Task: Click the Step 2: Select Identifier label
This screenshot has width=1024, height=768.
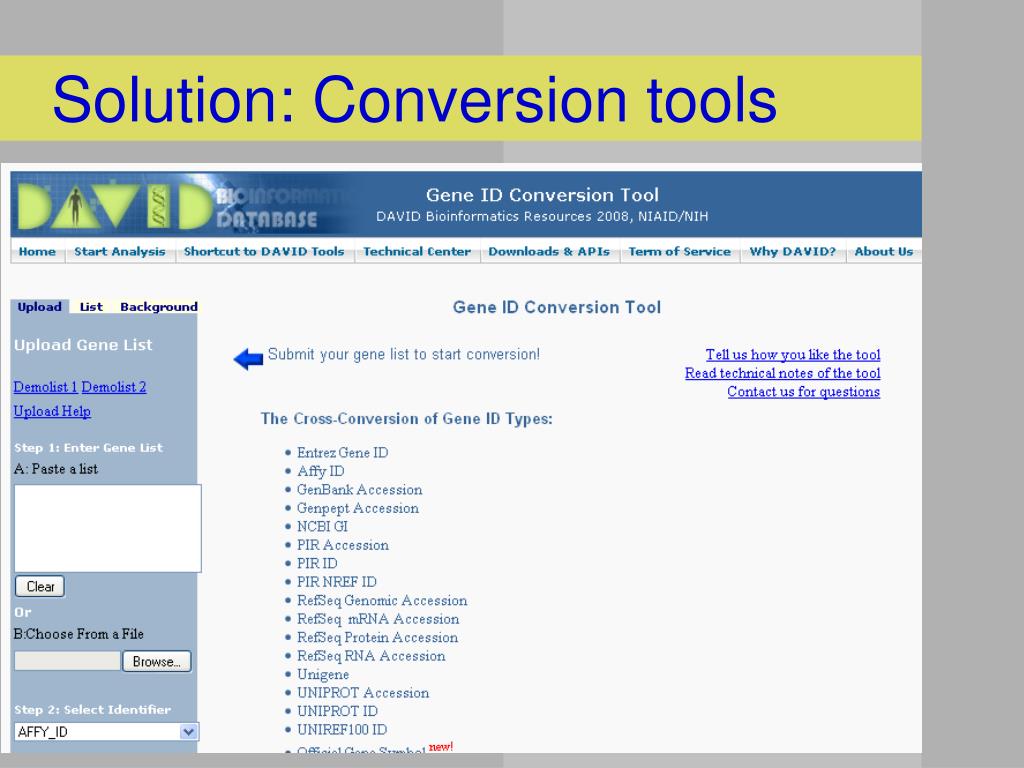Action: click(92, 710)
